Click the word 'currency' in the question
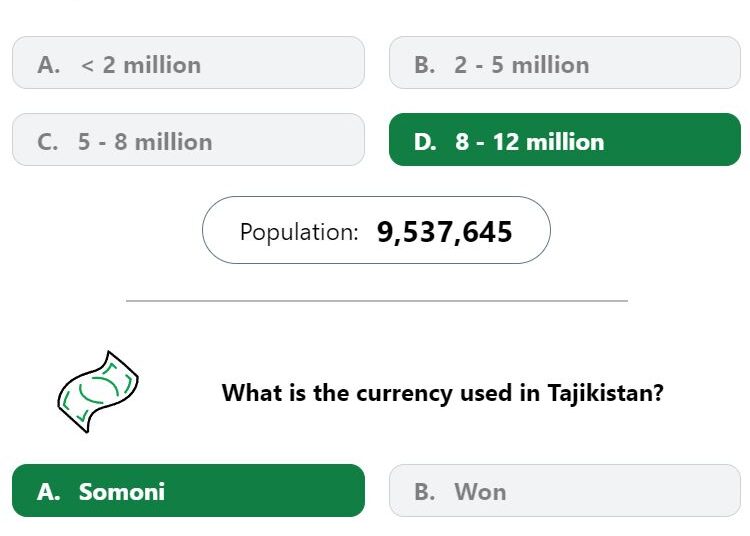 coord(404,395)
